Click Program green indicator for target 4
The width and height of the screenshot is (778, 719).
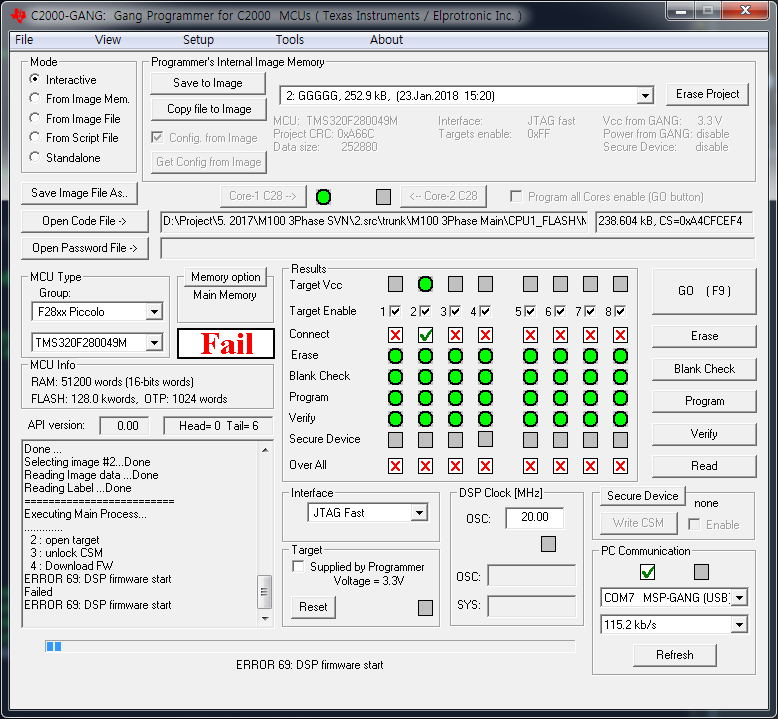tap(485, 398)
